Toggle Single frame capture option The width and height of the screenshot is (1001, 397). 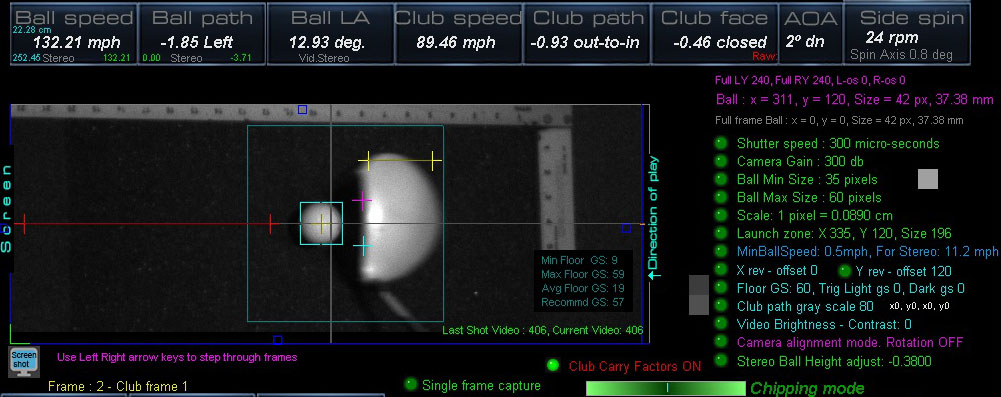click(x=410, y=384)
